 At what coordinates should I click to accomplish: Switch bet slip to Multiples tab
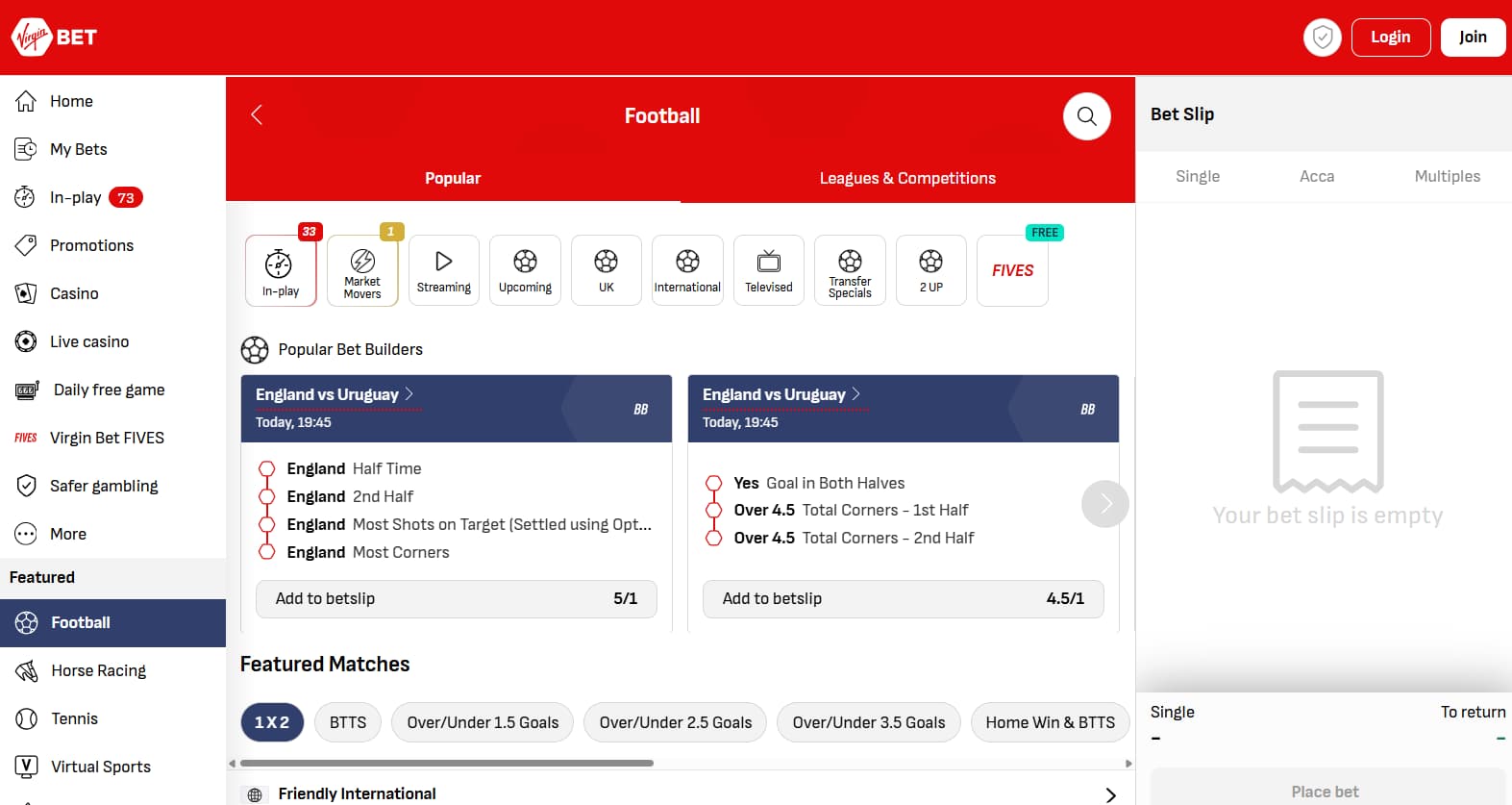(1447, 176)
